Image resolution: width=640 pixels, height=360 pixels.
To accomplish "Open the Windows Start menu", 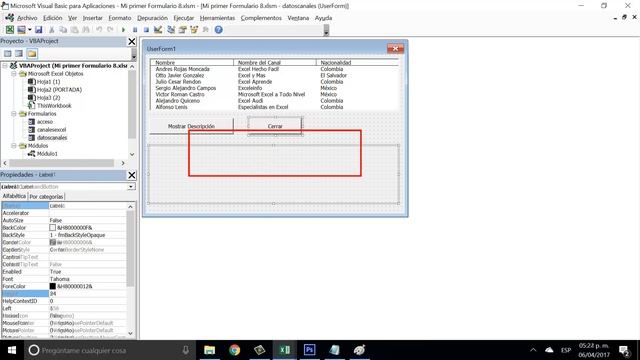I will 12,350.
